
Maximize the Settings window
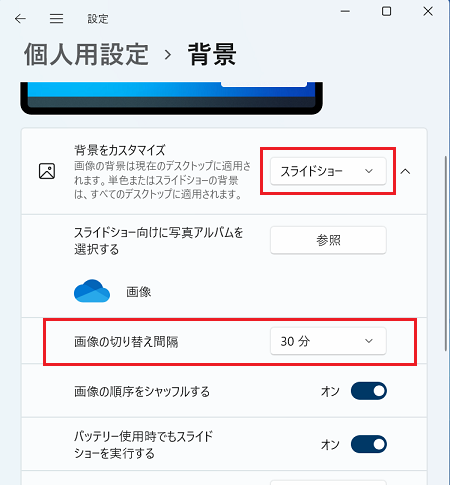point(386,11)
